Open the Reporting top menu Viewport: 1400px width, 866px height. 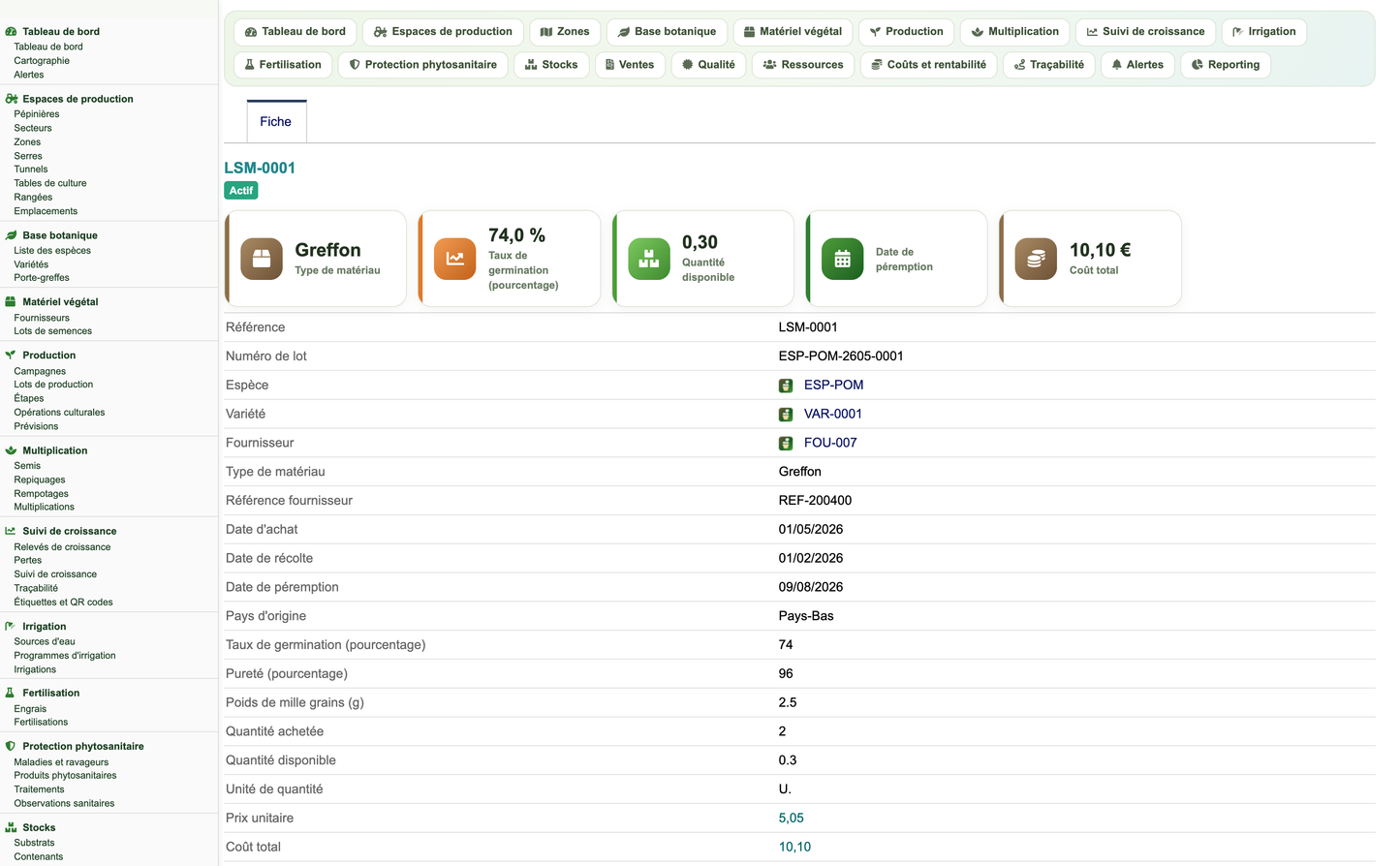coord(1226,65)
